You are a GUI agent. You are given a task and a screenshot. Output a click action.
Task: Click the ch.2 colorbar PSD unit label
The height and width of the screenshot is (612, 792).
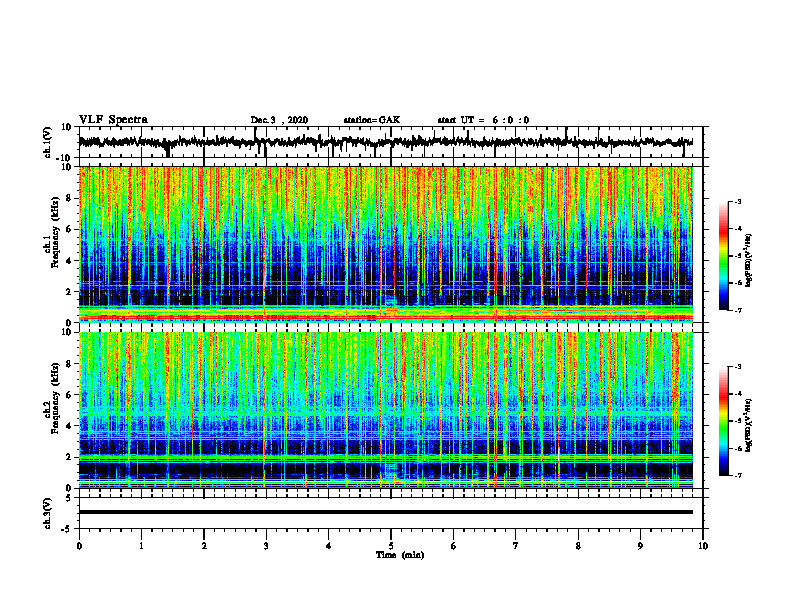749,426
